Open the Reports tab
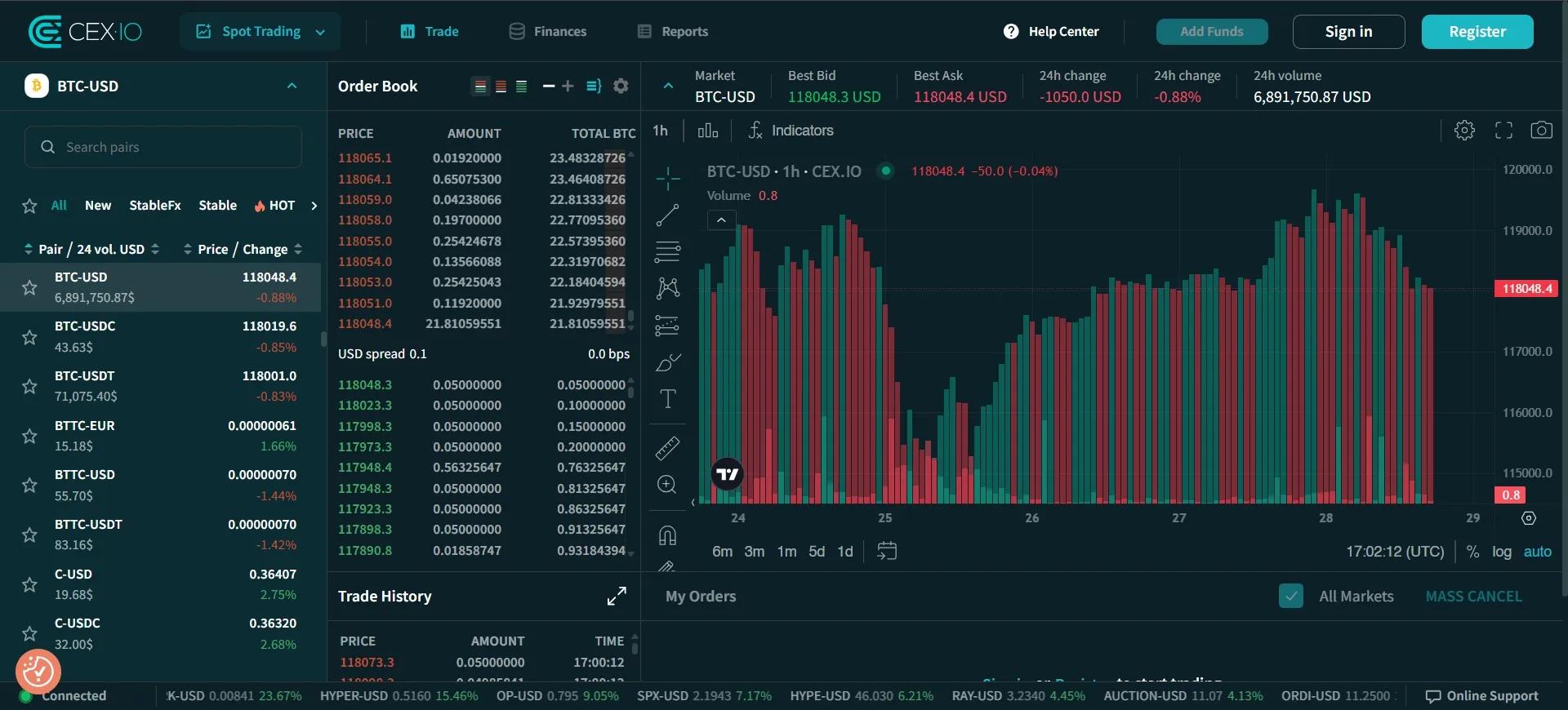 coord(673,32)
